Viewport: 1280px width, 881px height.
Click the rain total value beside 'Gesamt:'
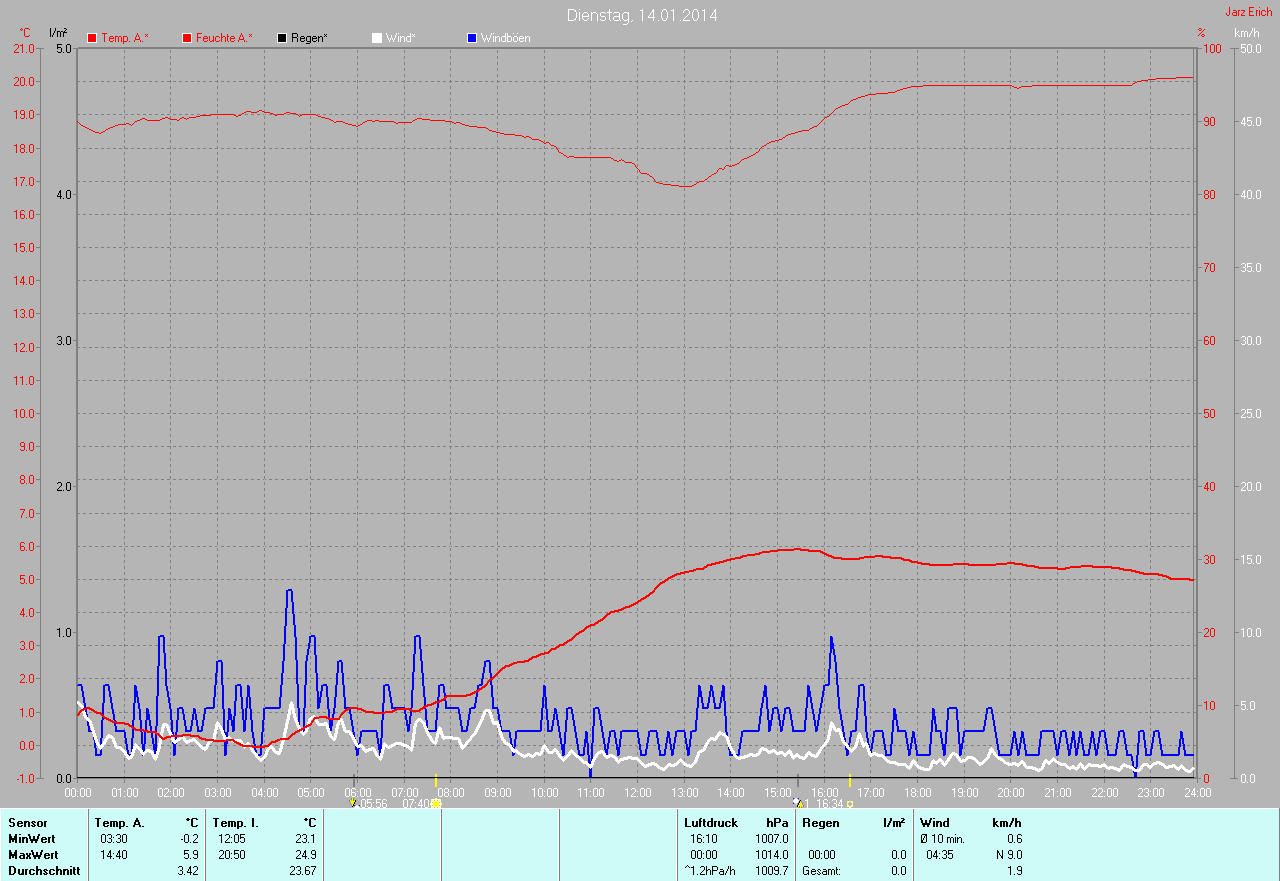click(897, 870)
